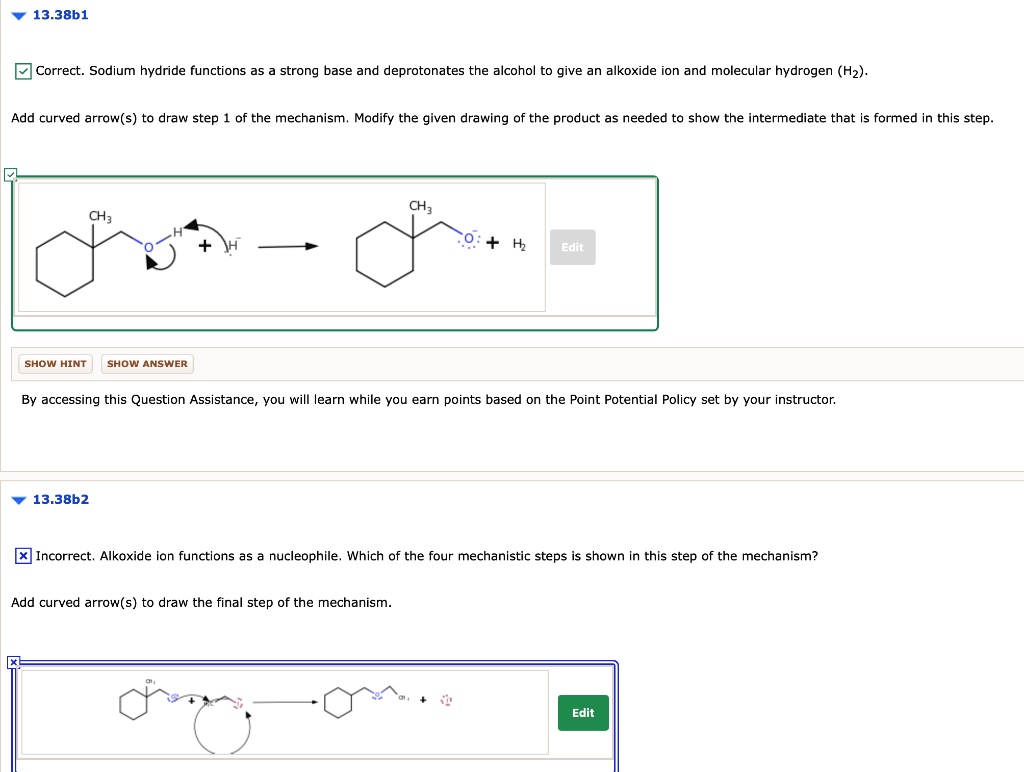Screen dimensions: 1024x772
Task: Click the hydride ion H⁻ reactant
Action: pos(232,245)
